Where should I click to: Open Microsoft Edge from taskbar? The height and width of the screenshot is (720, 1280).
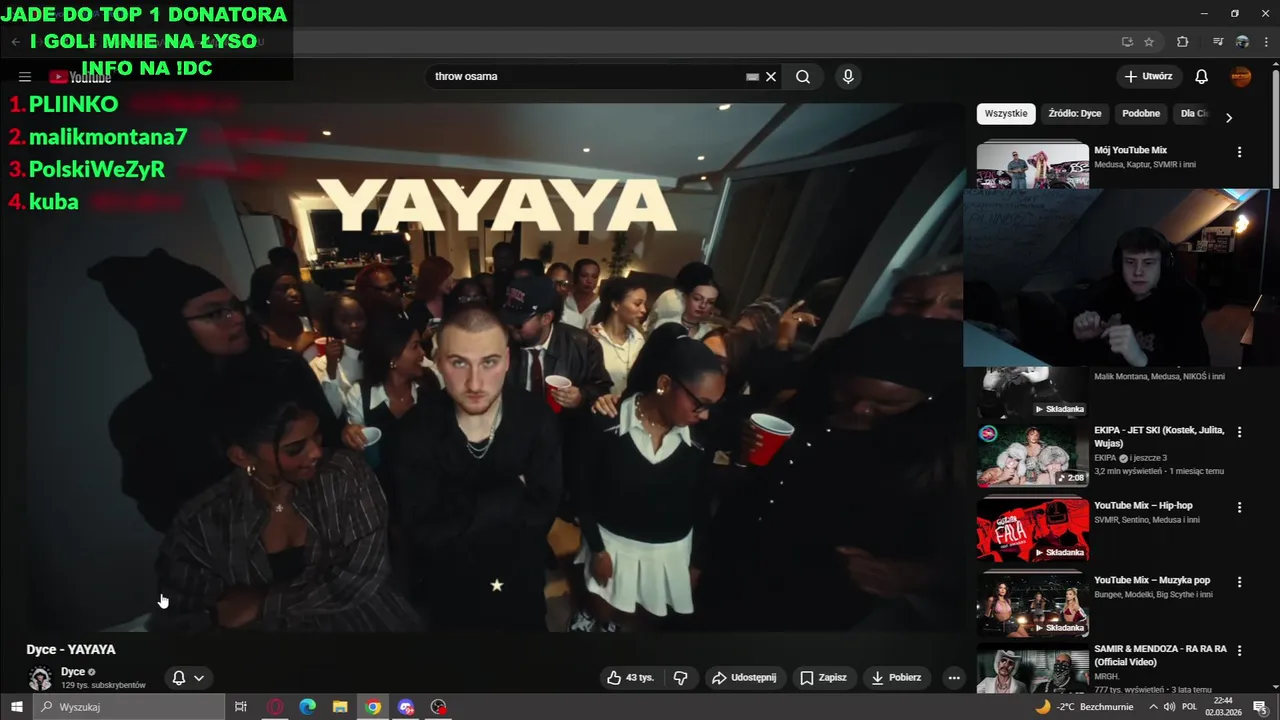(307, 707)
